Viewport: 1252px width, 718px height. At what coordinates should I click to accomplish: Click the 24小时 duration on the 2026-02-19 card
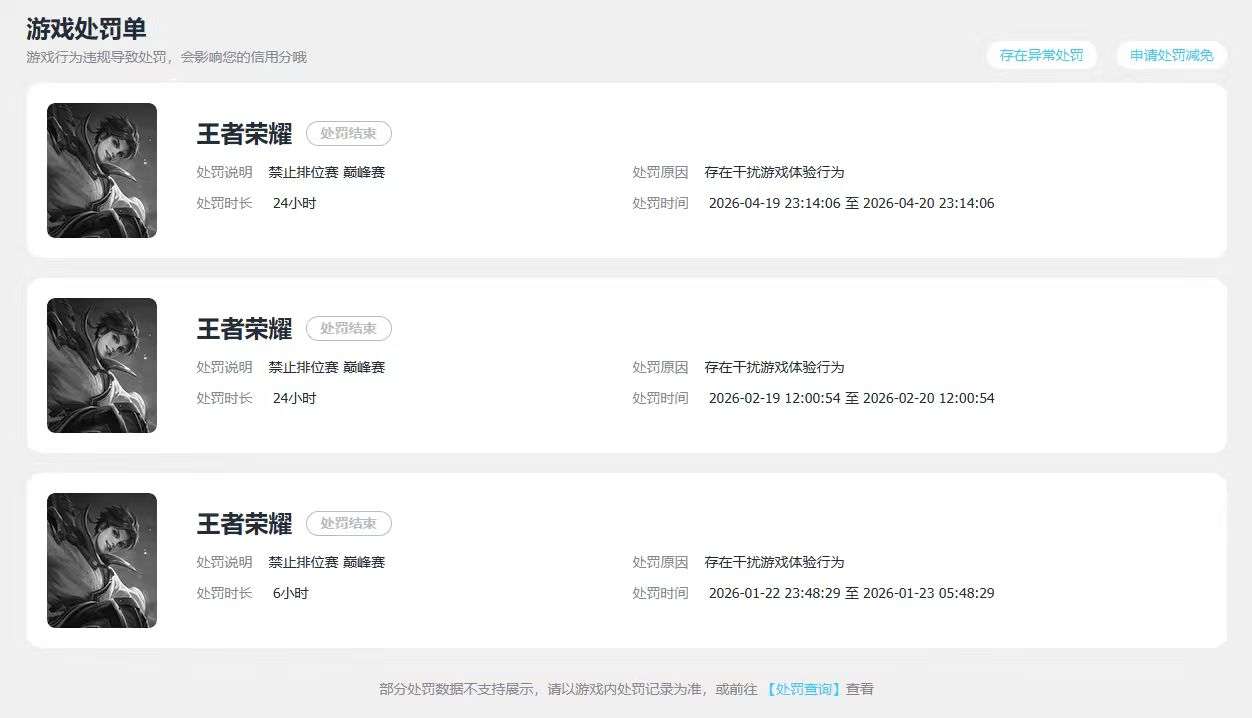click(x=294, y=398)
